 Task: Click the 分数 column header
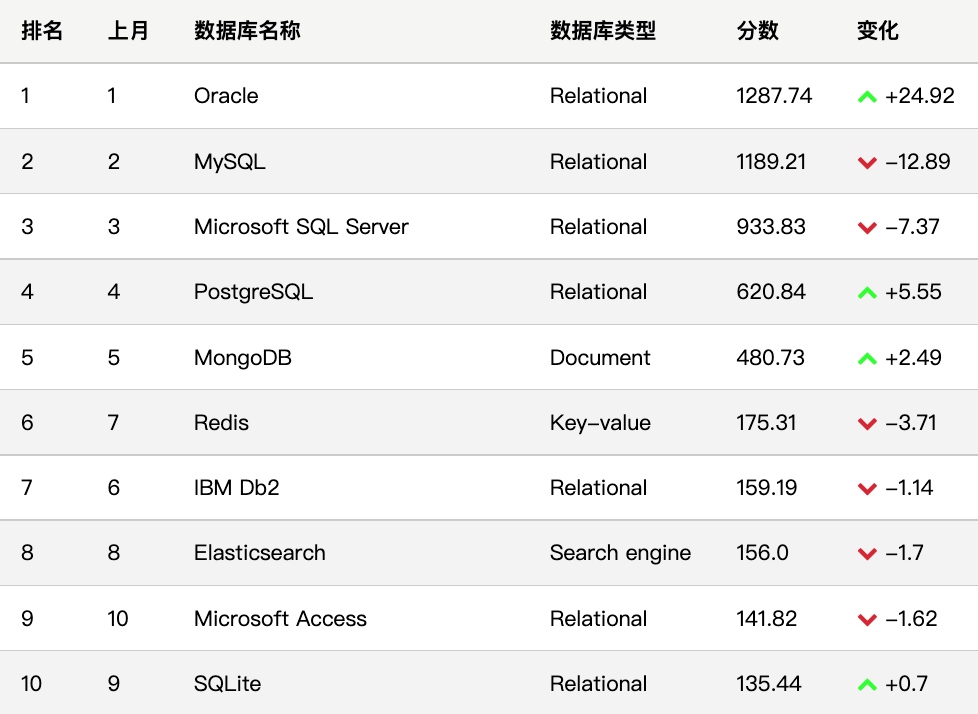click(757, 30)
